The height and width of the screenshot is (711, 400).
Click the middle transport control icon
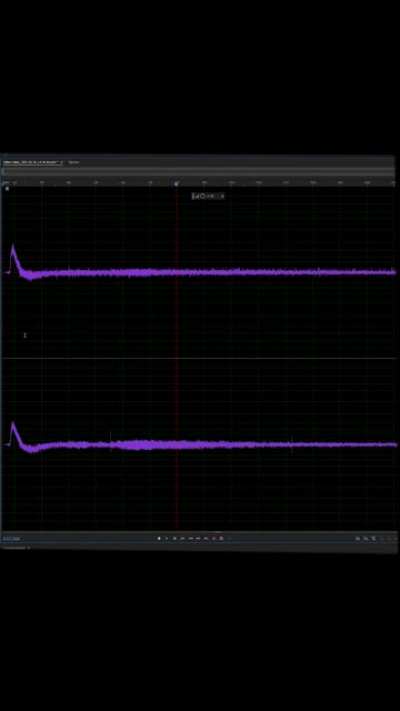190,538
